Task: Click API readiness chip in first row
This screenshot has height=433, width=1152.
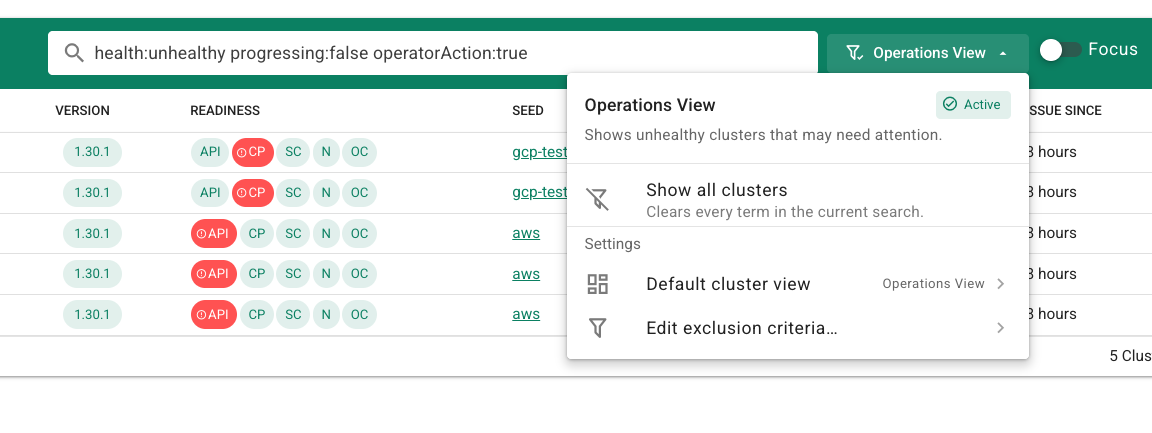Action: (210, 152)
